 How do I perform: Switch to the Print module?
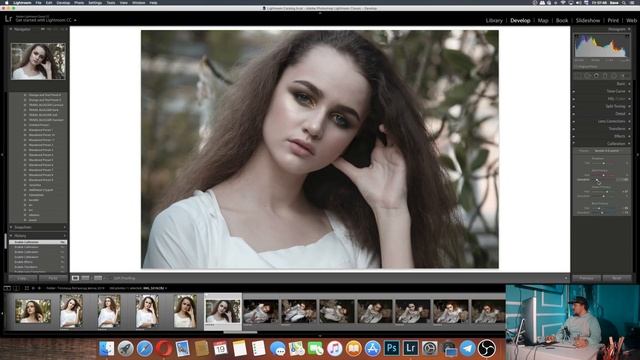click(613, 20)
